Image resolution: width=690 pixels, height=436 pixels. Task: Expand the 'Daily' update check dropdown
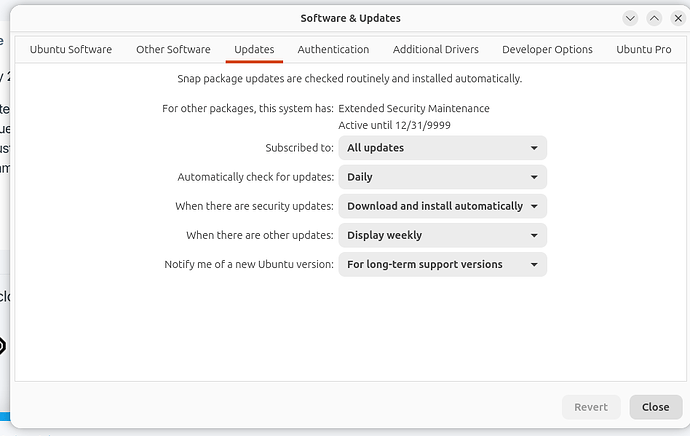pos(443,177)
